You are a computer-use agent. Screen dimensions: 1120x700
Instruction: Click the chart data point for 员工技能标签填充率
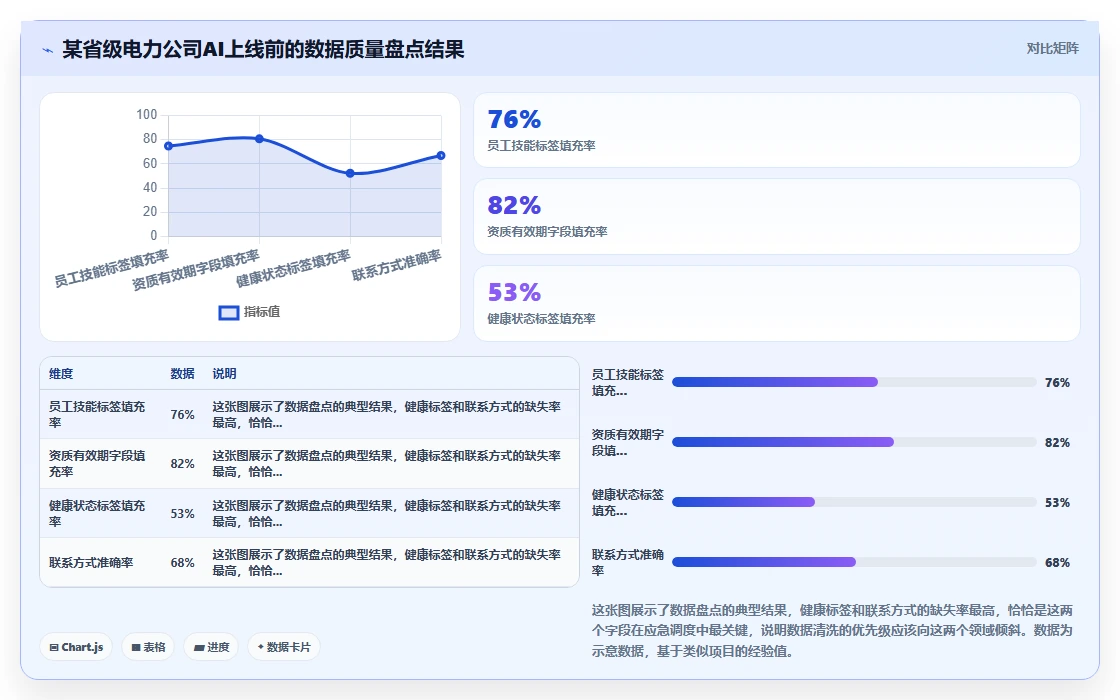pyautogui.click(x=169, y=146)
